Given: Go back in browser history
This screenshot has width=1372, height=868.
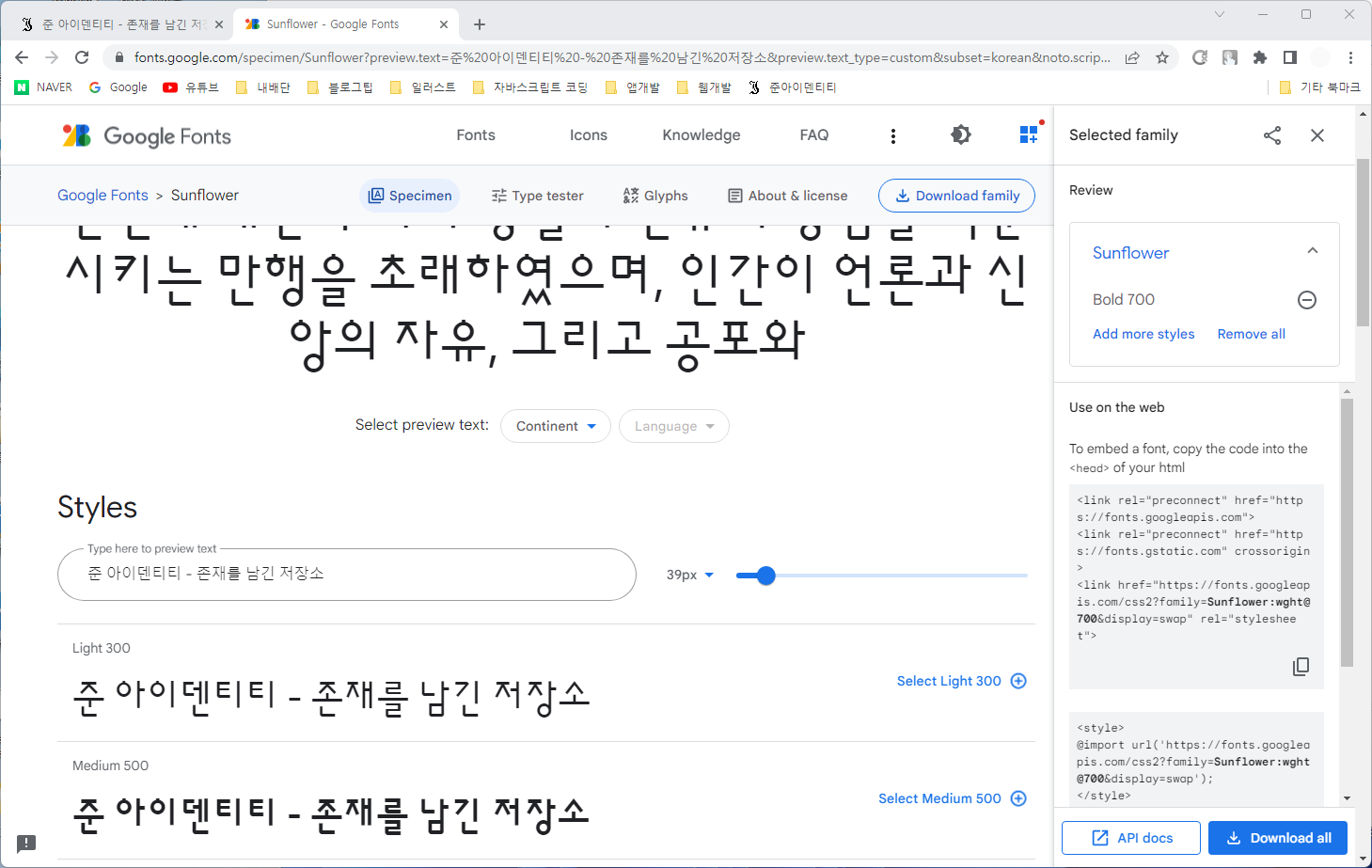Looking at the screenshot, I should point(22,57).
